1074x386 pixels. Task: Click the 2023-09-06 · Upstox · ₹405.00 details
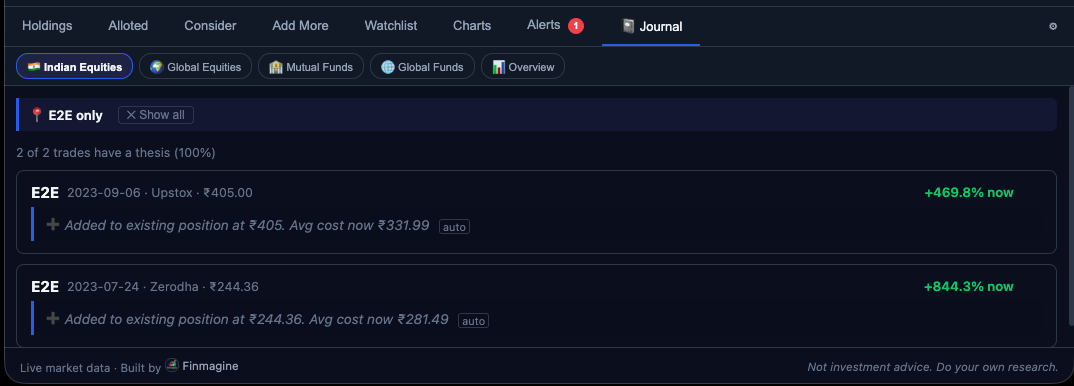coord(160,193)
